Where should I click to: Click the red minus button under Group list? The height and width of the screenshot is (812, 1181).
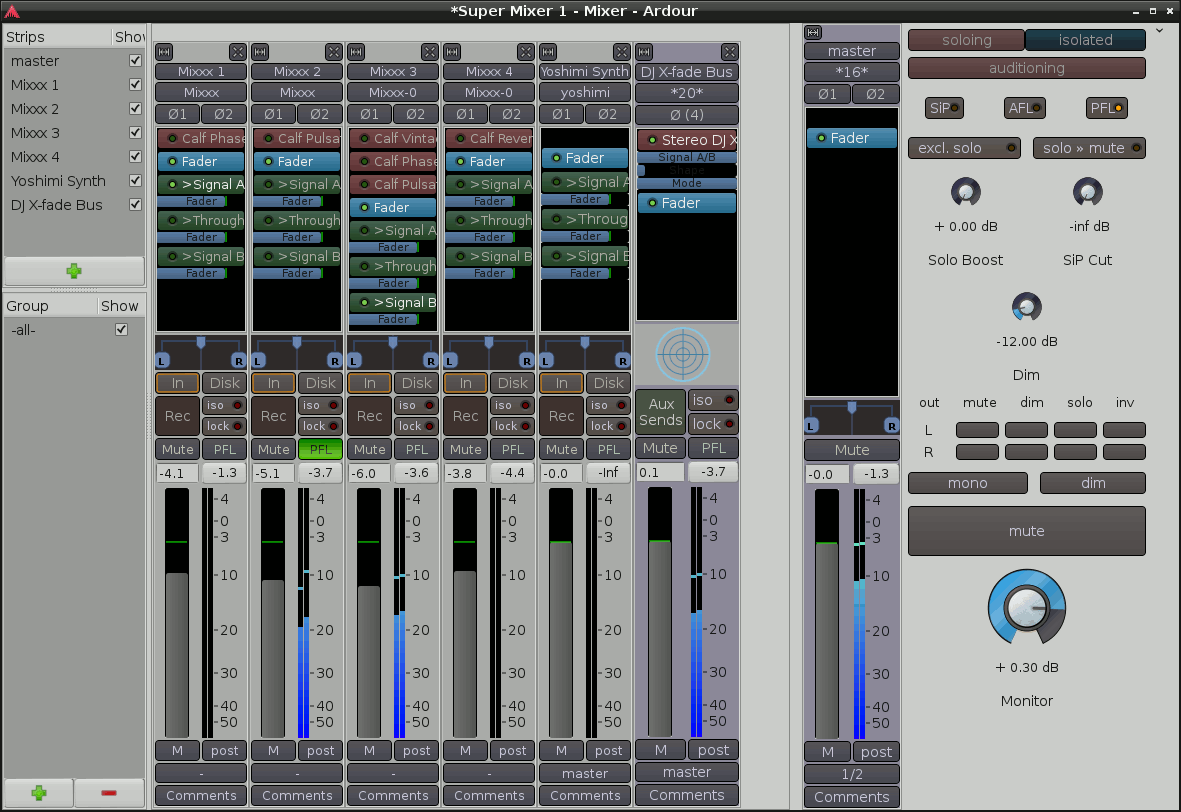coord(109,793)
